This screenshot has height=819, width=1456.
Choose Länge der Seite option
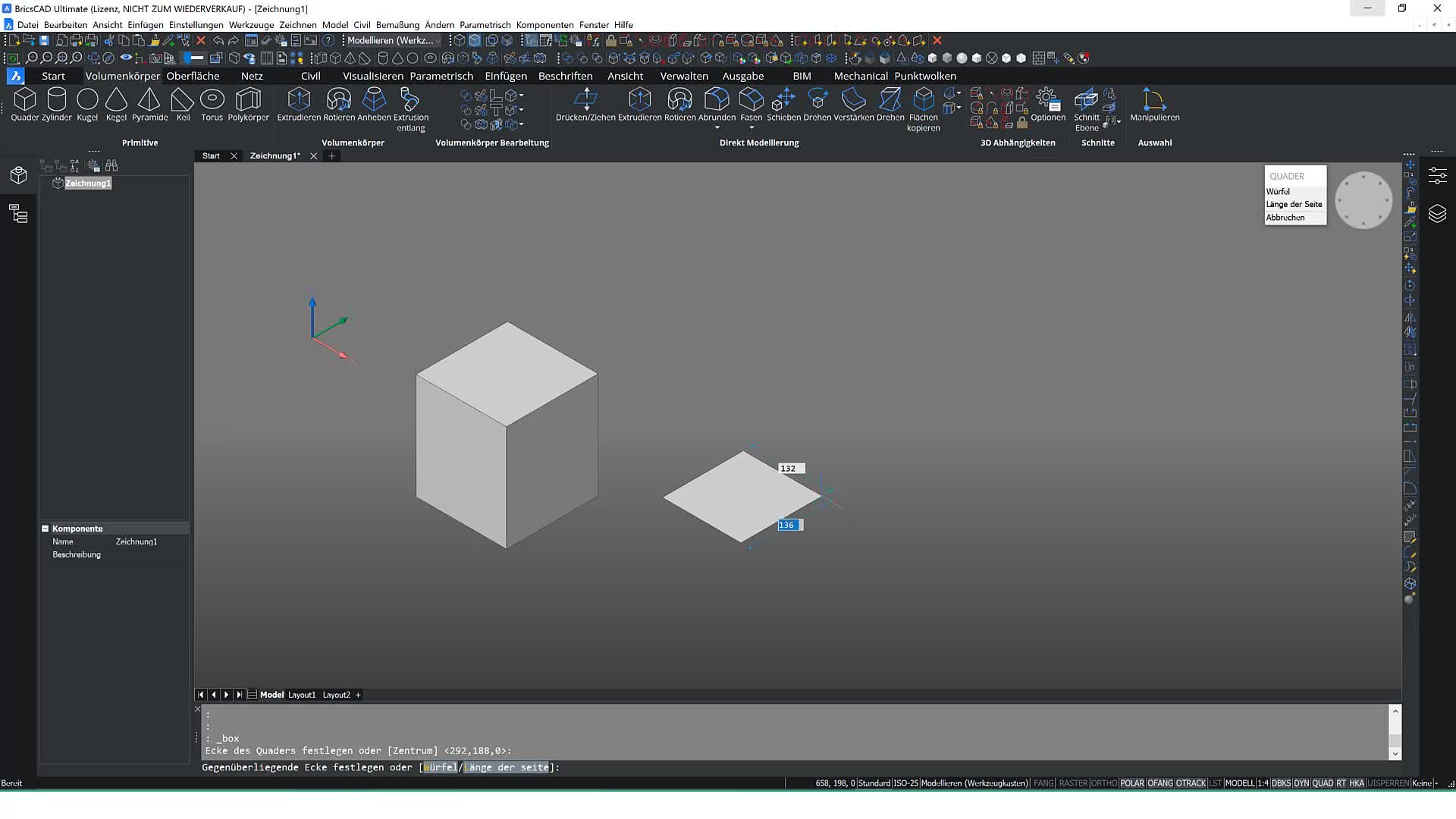coord(1294,205)
